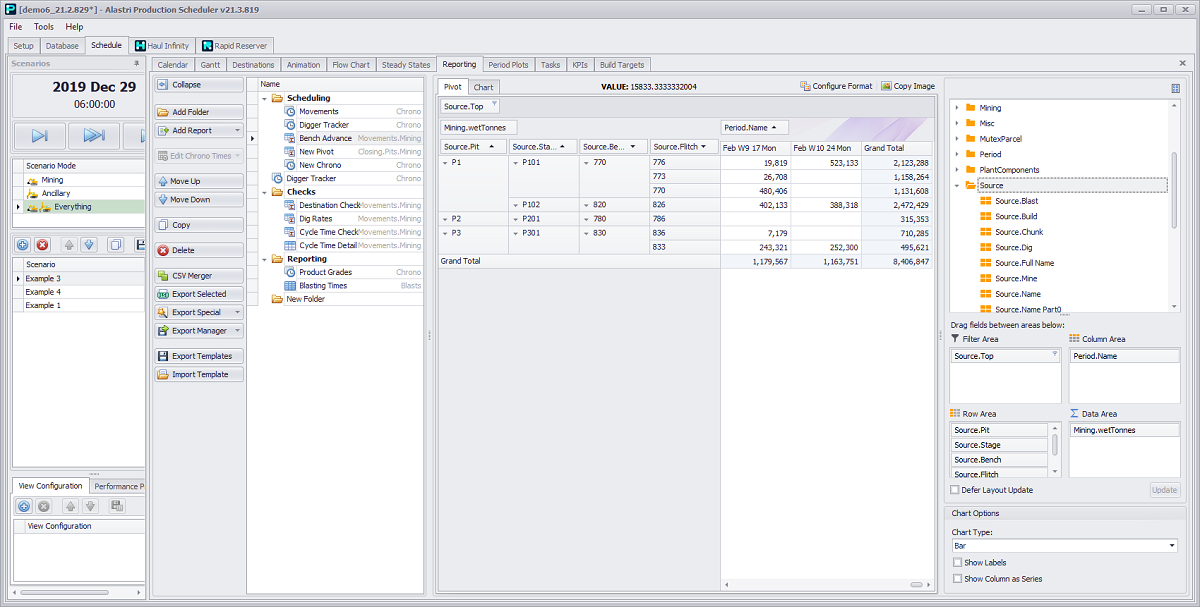Click the blue move scenario down arrow
Viewport: 1200px width, 607px height.
[x=89, y=244]
